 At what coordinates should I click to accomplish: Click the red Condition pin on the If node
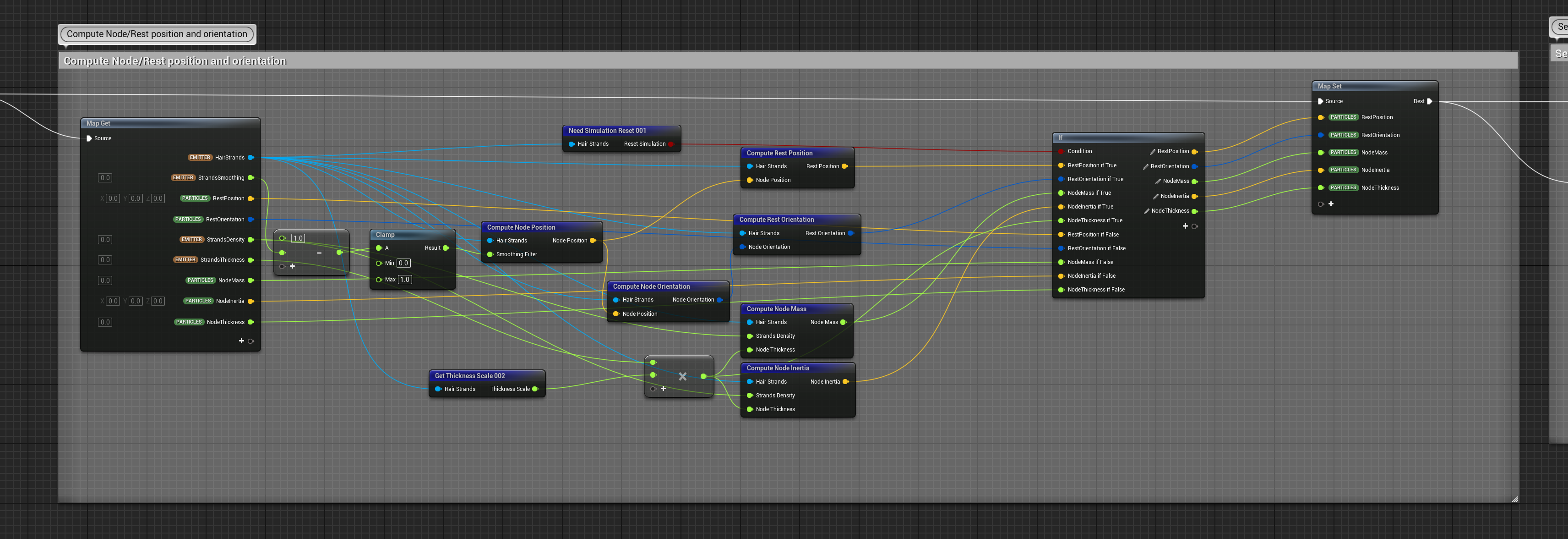(x=1061, y=151)
